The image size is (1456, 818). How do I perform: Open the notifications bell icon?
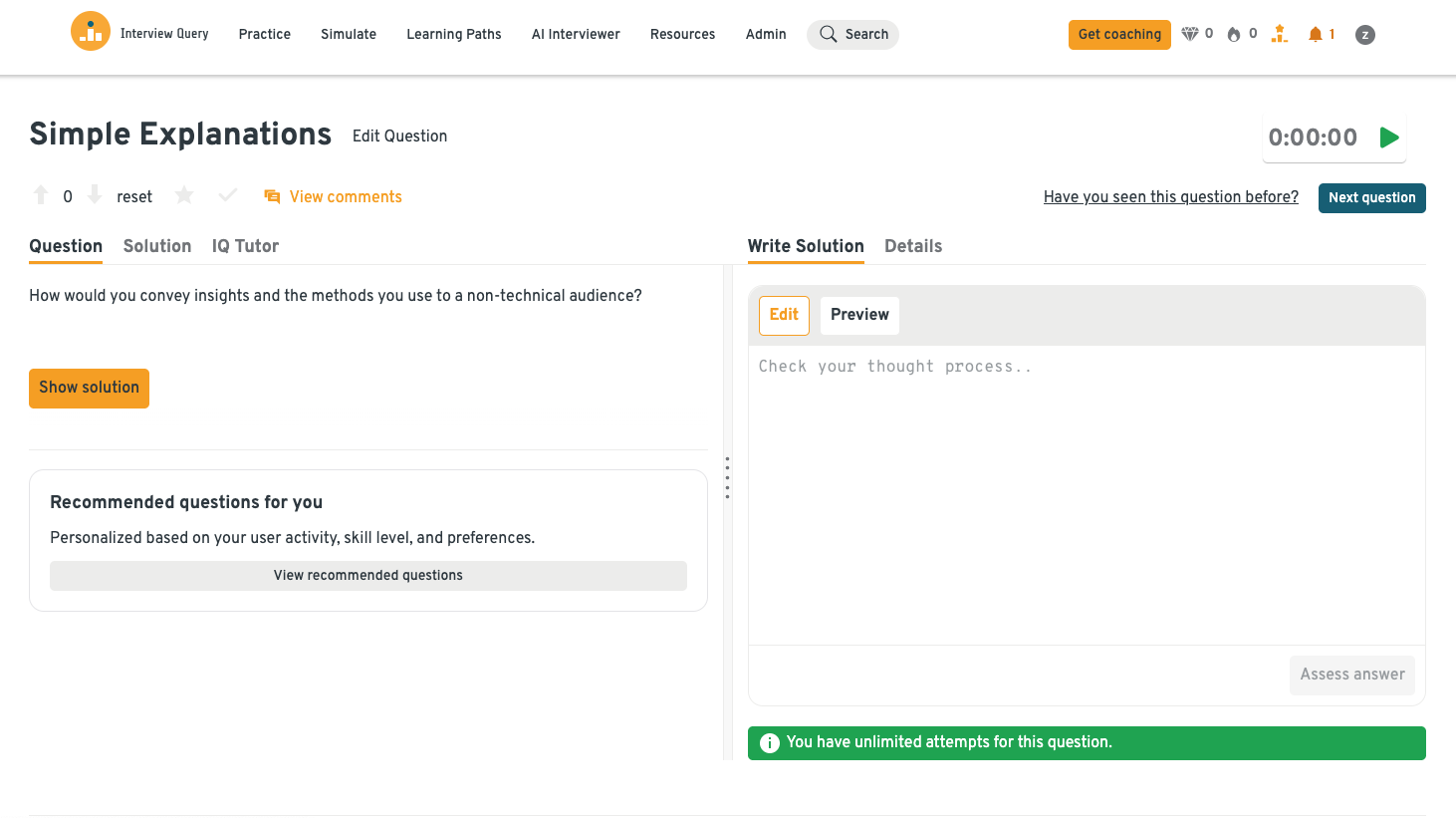1316,35
